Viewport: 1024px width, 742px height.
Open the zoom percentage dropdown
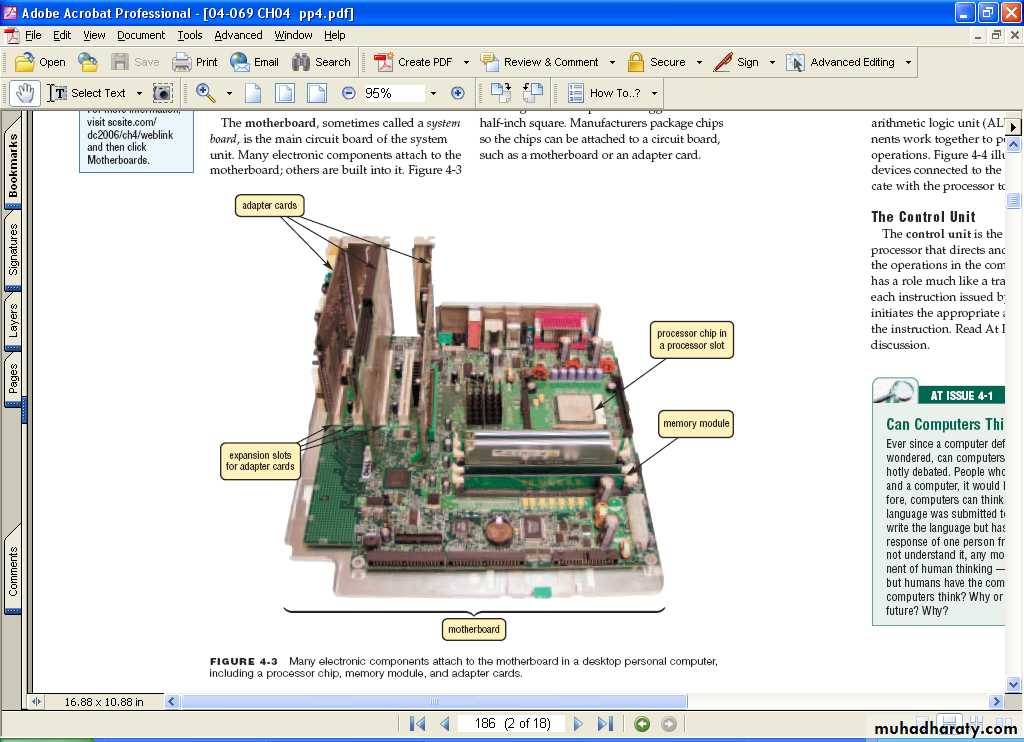[433, 93]
